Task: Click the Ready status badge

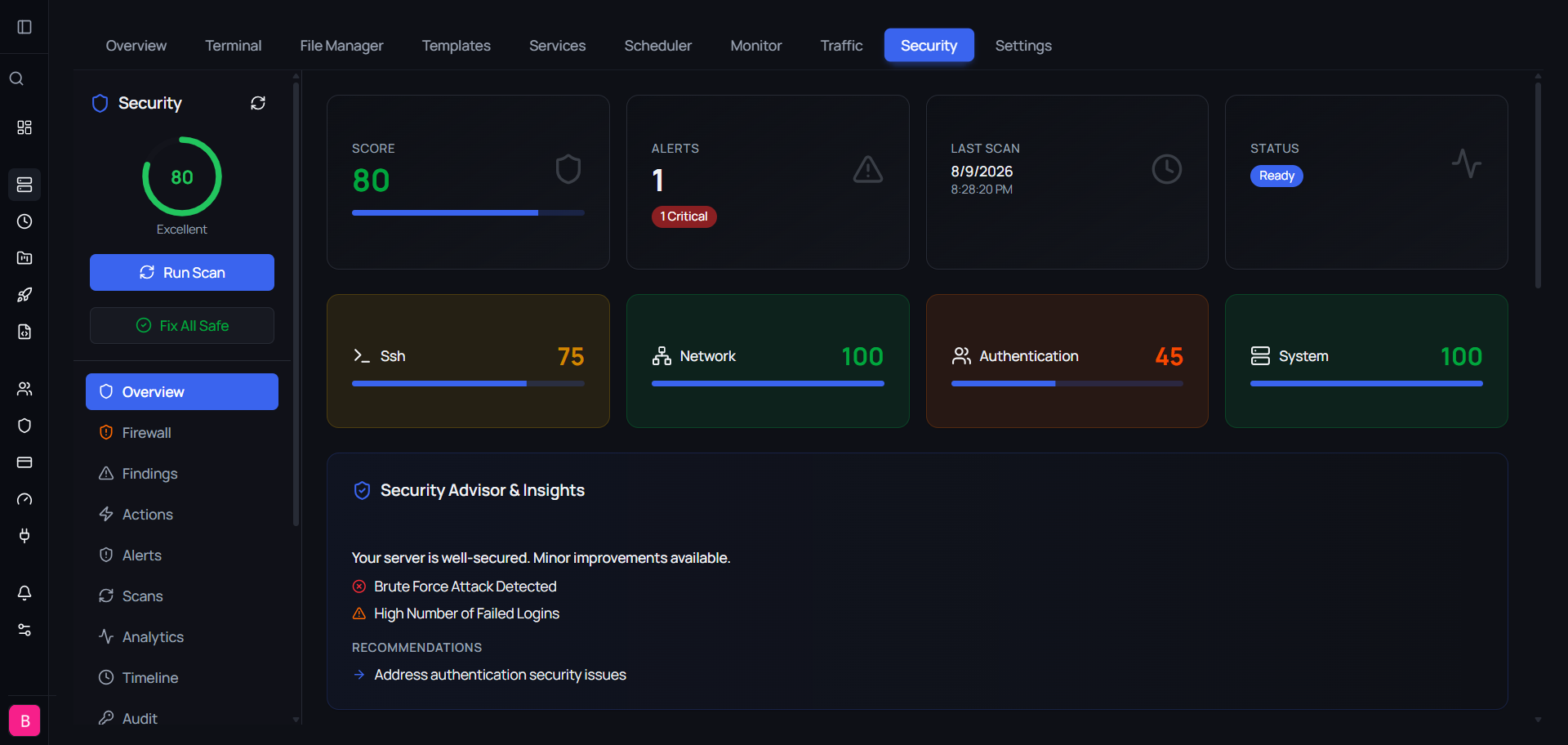Action: point(1276,176)
